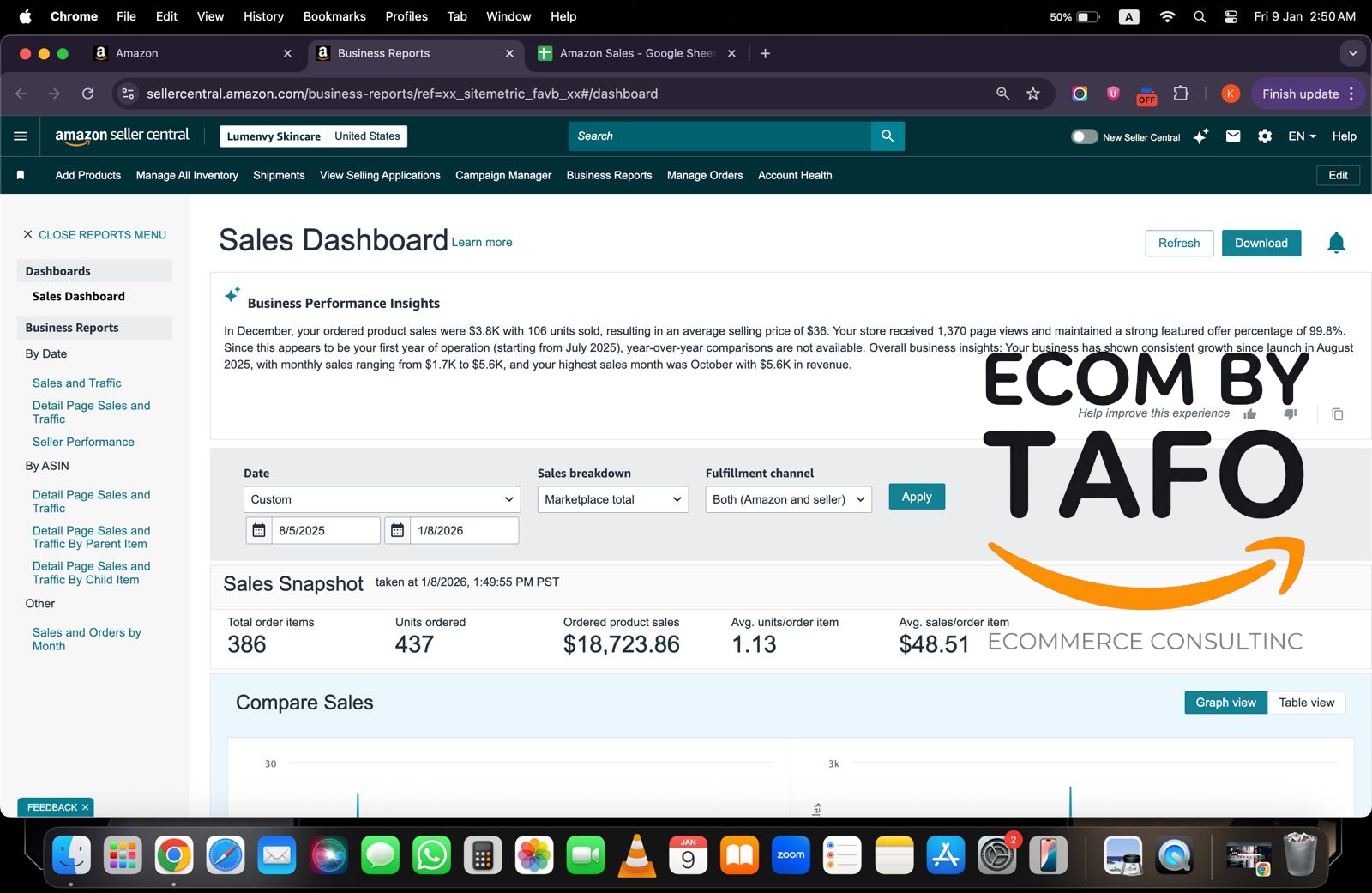This screenshot has width=1372, height=893.
Task: Open the Sales breakdown dropdown
Action: (612, 499)
